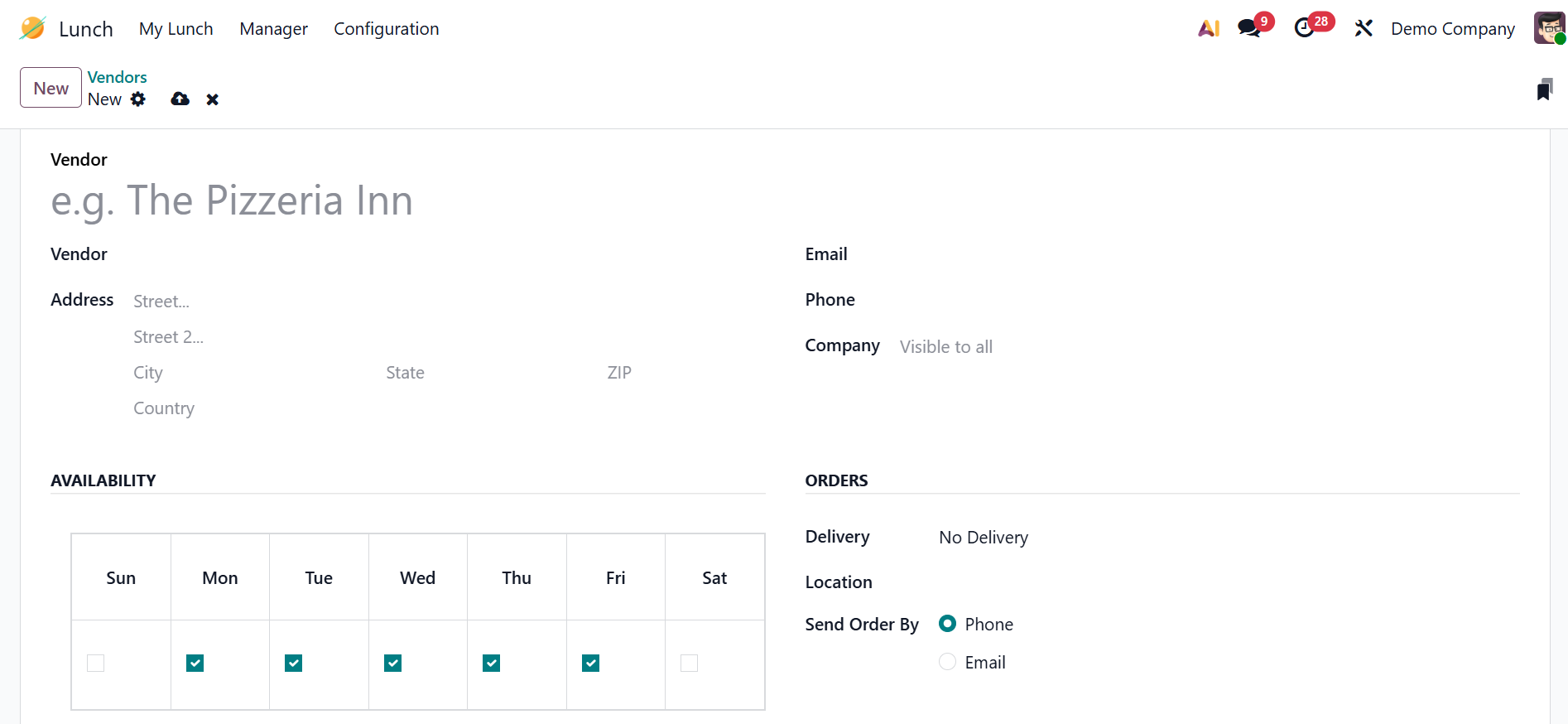Open the debug tools icon
The height and width of the screenshot is (724, 1568).
click(x=1364, y=28)
